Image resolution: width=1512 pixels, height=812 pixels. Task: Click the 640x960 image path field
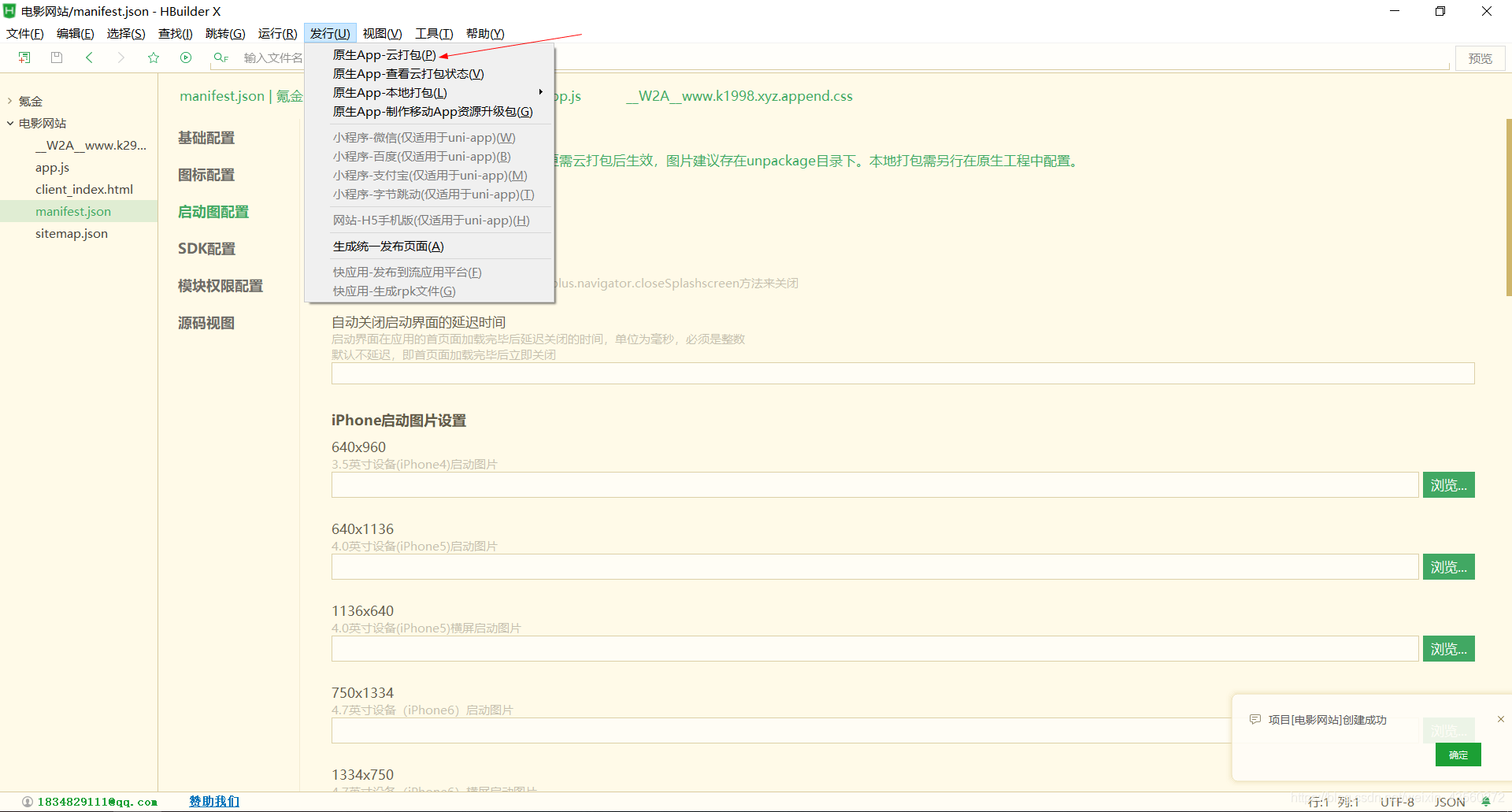875,485
